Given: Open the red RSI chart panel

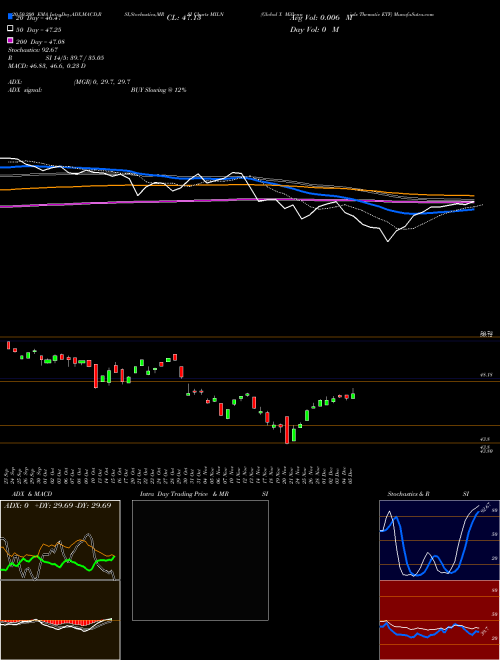Looking at the screenshot, I should (439, 620).
